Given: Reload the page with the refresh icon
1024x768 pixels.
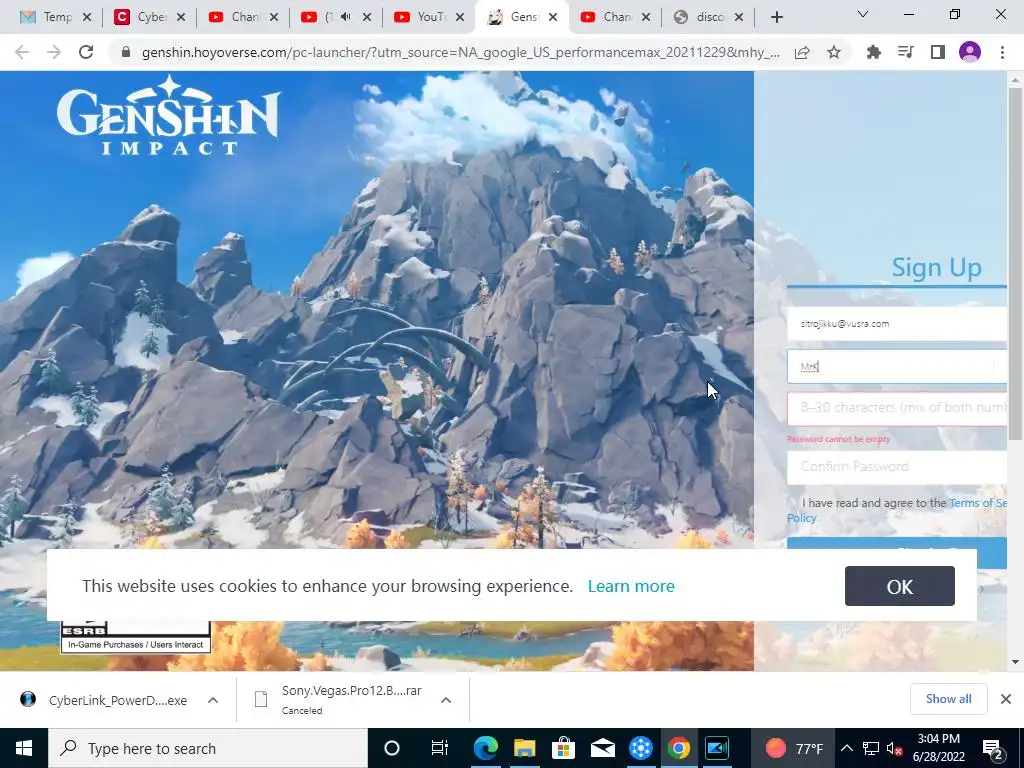Looking at the screenshot, I should tap(86, 52).
